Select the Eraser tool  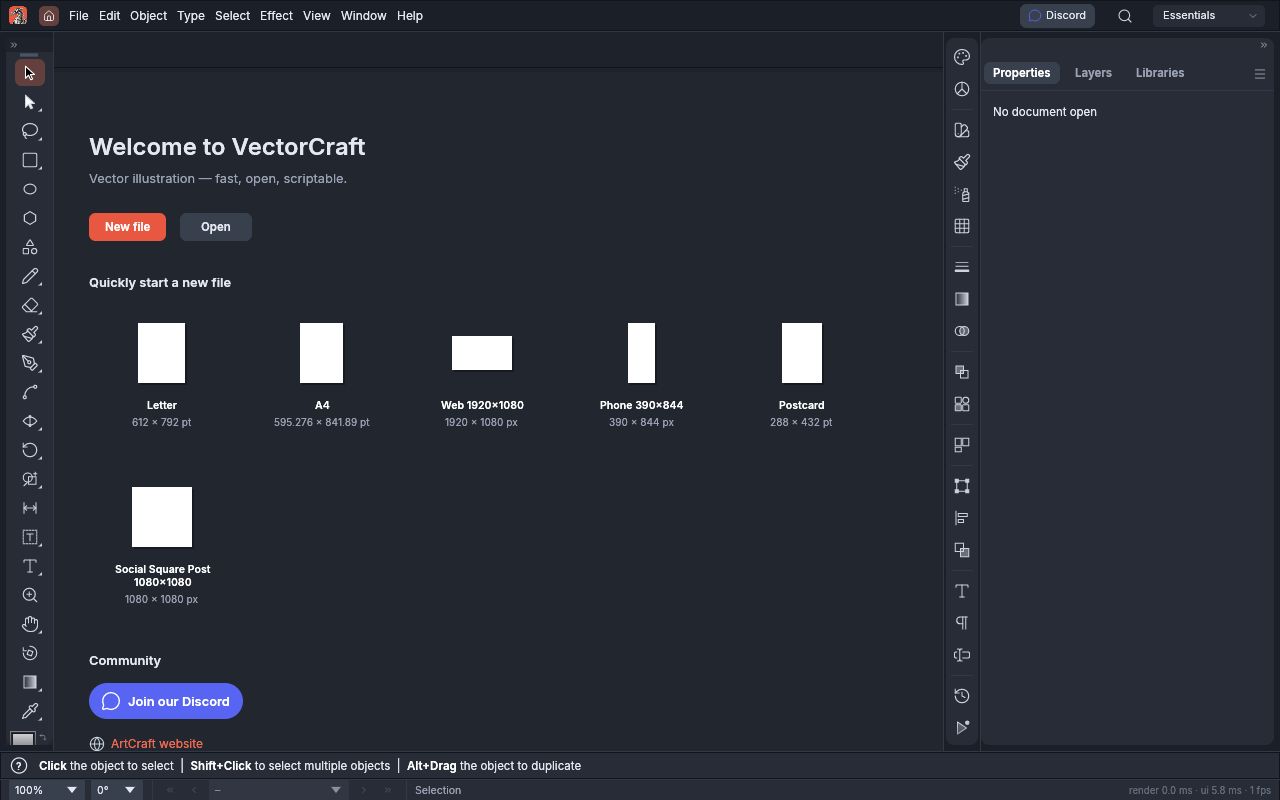pyautogui.click(x=29, y=305)
